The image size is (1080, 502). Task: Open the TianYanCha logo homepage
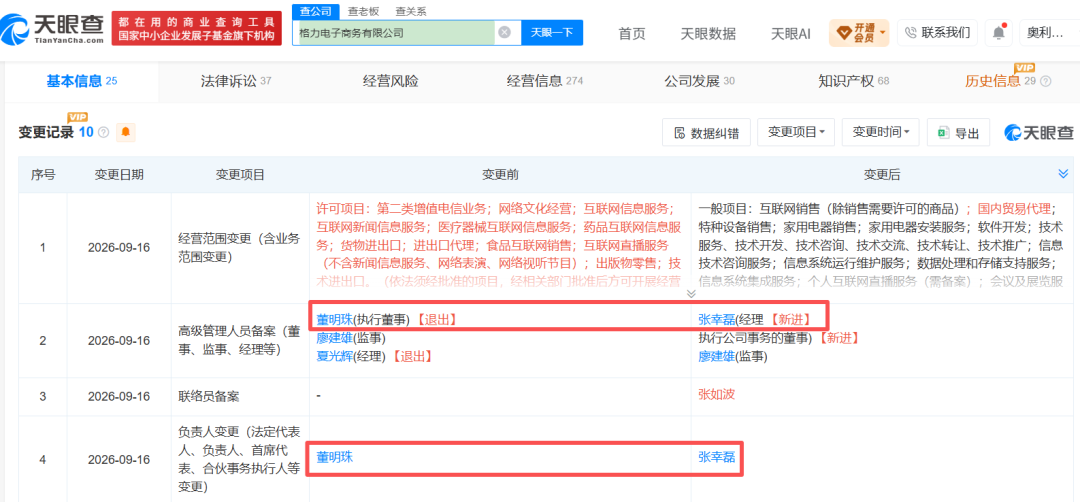(52, 30)
